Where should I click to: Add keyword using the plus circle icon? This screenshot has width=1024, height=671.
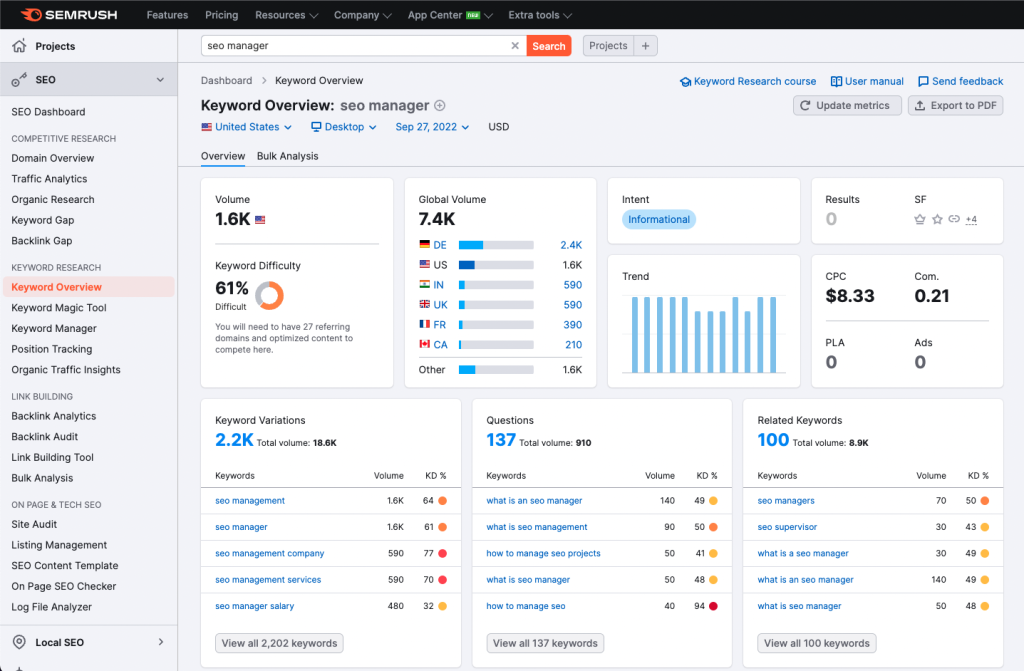[440, 105]
